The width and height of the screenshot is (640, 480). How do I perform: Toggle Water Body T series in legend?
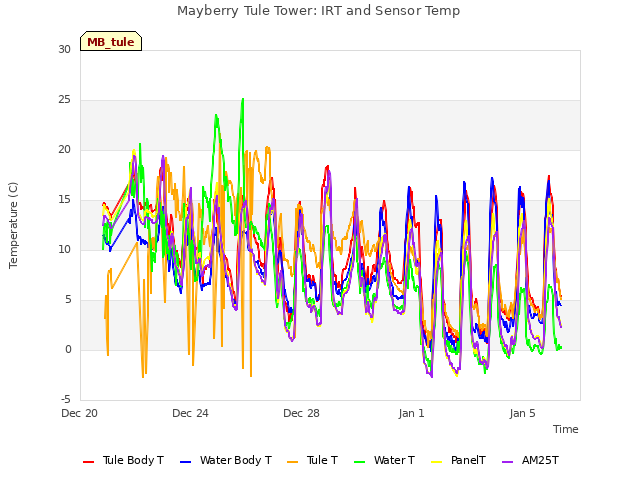pos(226,460)
